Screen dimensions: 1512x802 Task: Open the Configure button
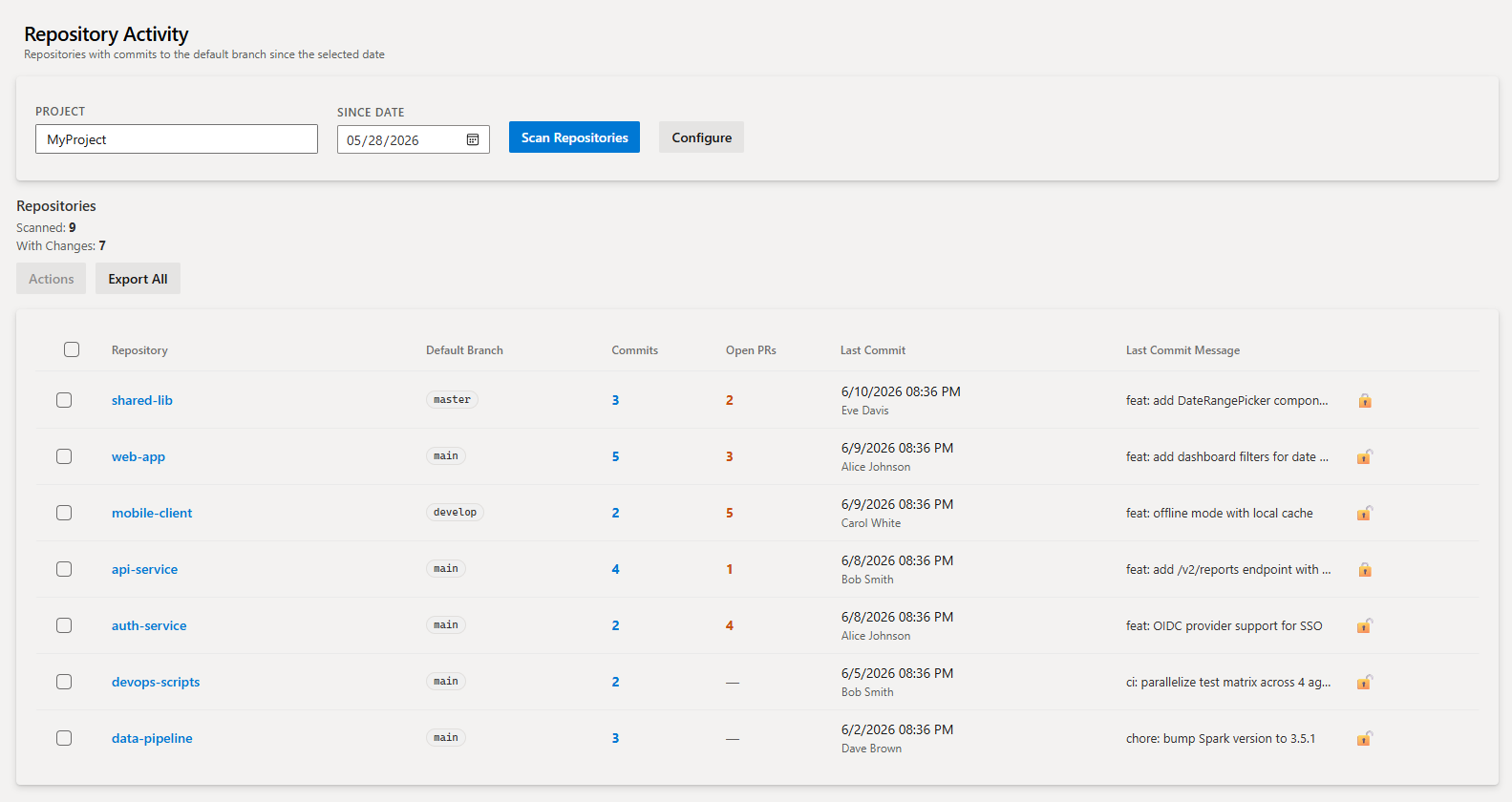[701, 137]
